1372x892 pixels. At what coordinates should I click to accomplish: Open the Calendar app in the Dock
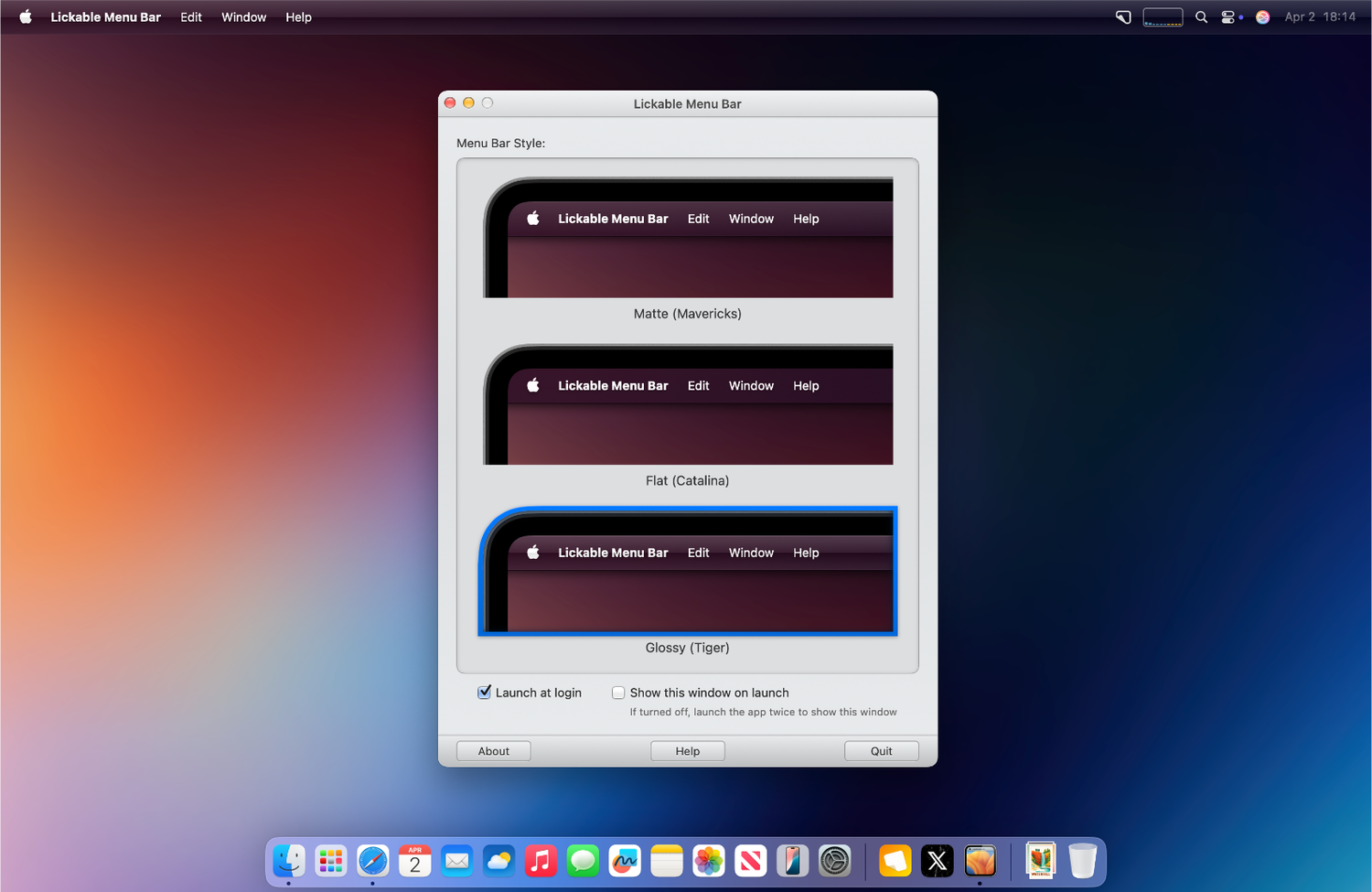point(414,861)
